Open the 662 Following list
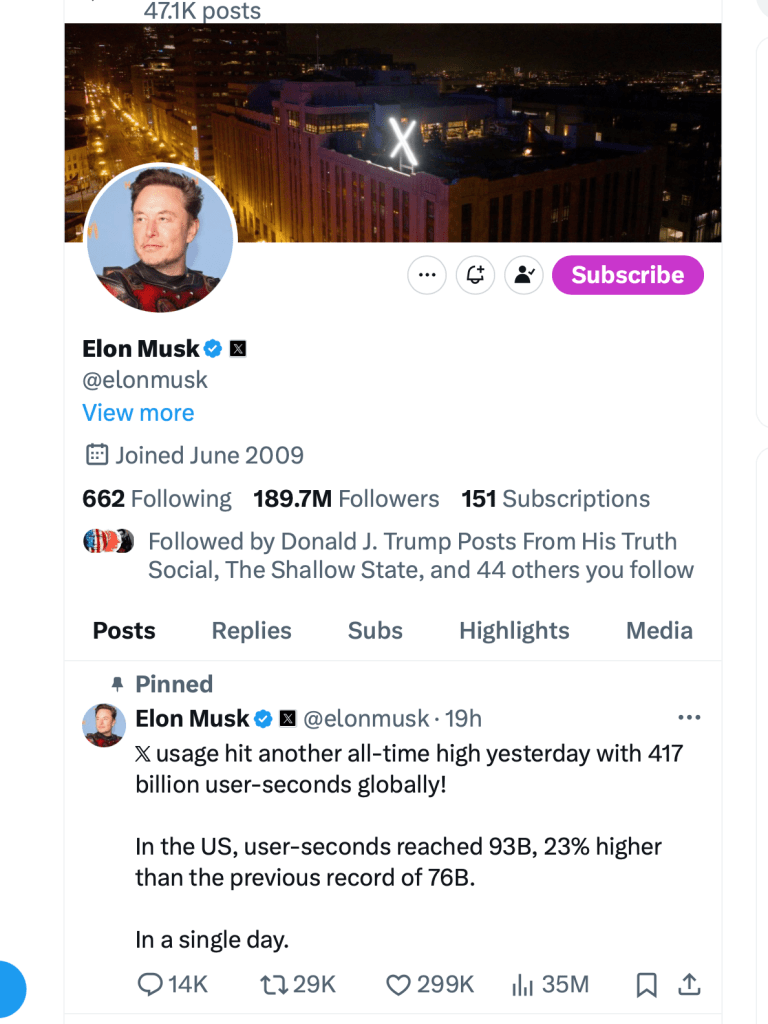 click(156, 499)
